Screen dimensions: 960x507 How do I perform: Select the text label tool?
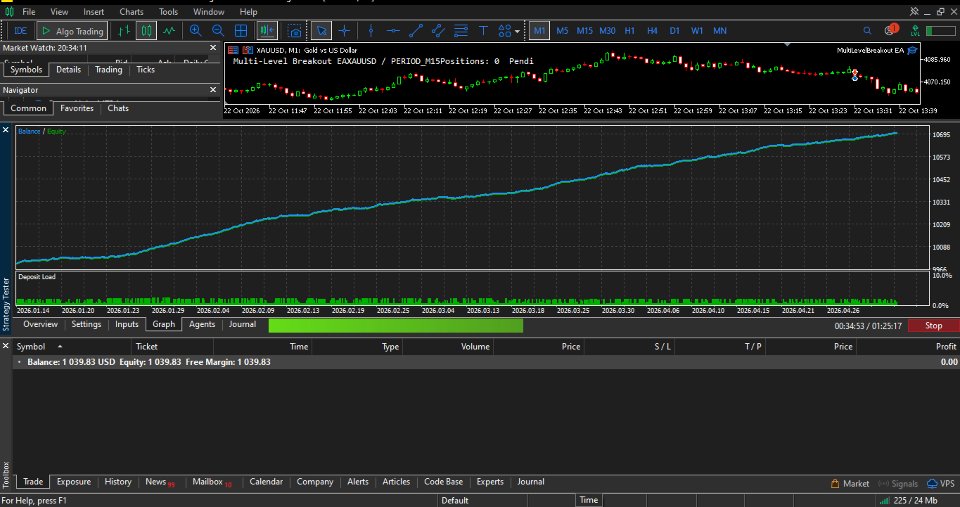pyautogui.click(x=483, y=31)
